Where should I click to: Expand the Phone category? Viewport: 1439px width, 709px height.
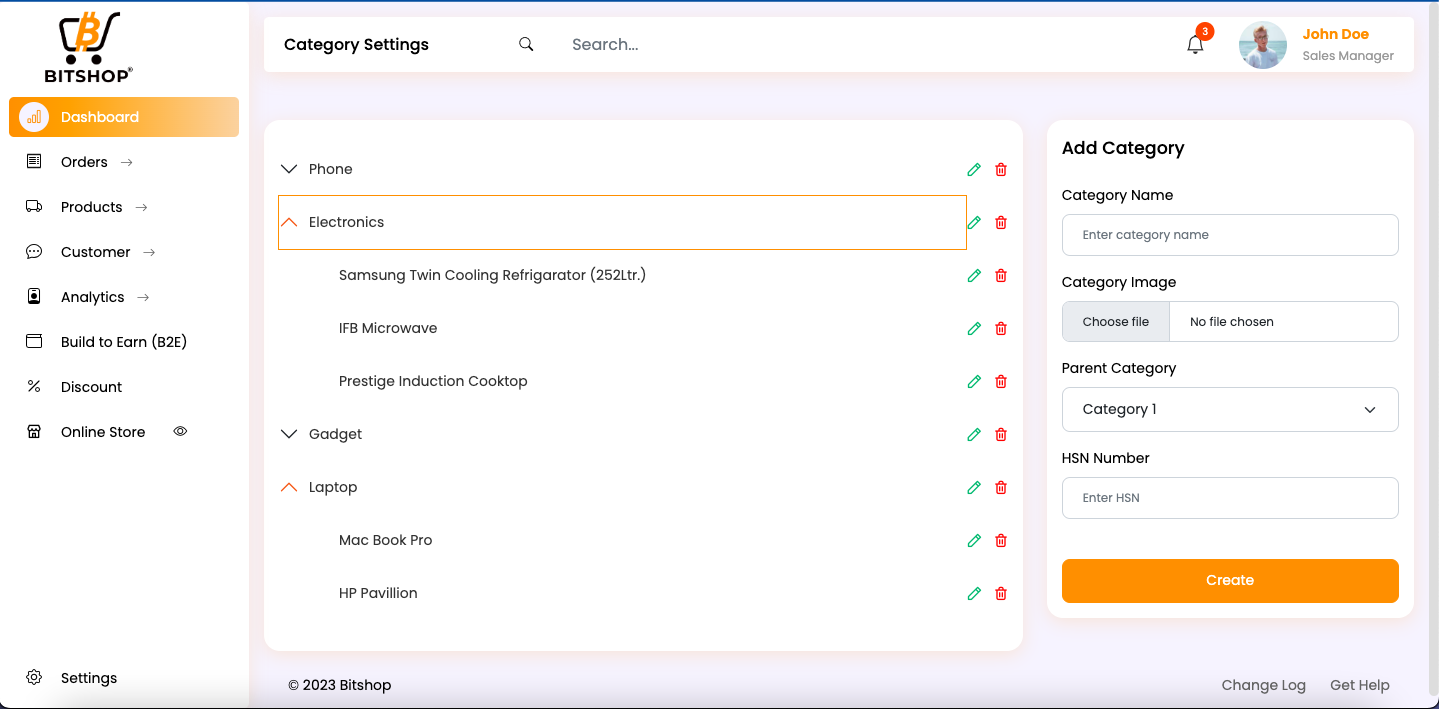[x=289, y=170]
